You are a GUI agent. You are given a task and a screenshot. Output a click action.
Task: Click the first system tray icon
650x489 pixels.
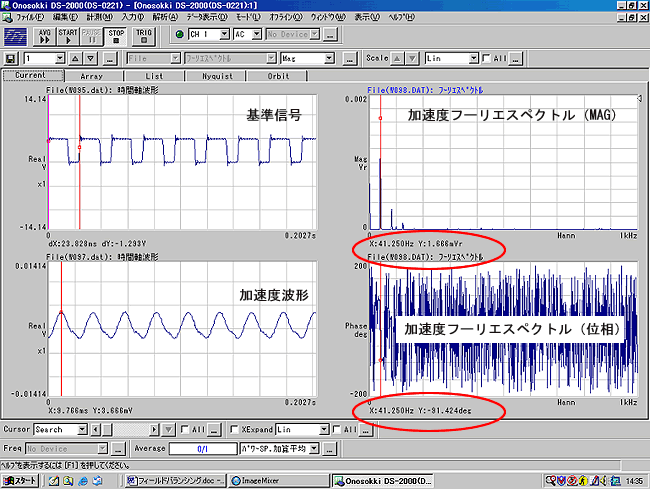[551, 481]
